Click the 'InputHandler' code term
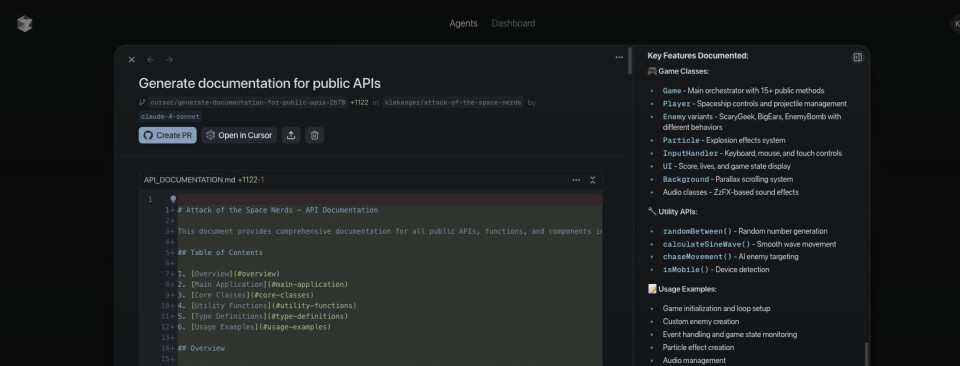The height and width of the screenshot is (366, 960). 691,154
